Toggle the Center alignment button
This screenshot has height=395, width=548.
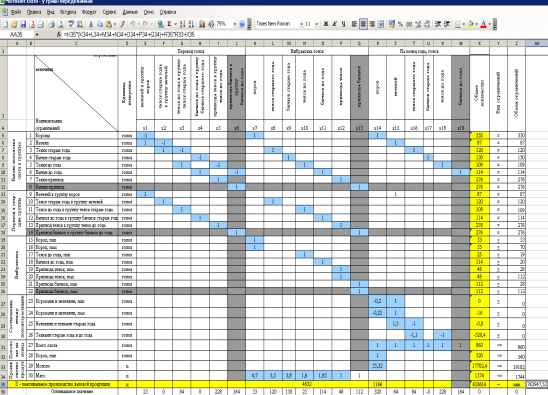pyautogui.click(x=363, y=24)
